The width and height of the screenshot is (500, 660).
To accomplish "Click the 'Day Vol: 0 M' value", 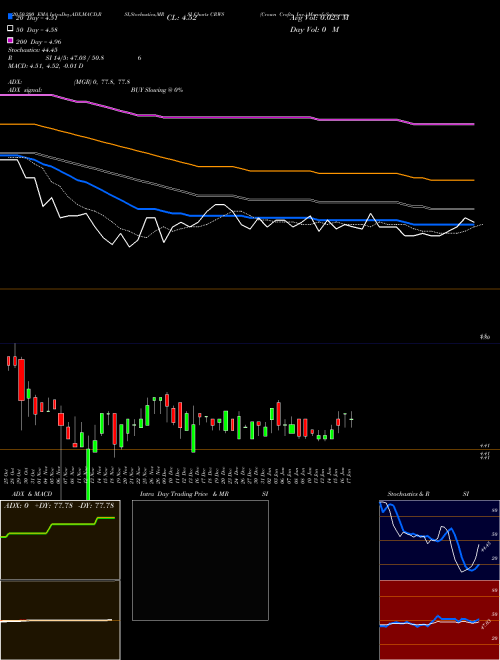I will [x=314, y=29].
